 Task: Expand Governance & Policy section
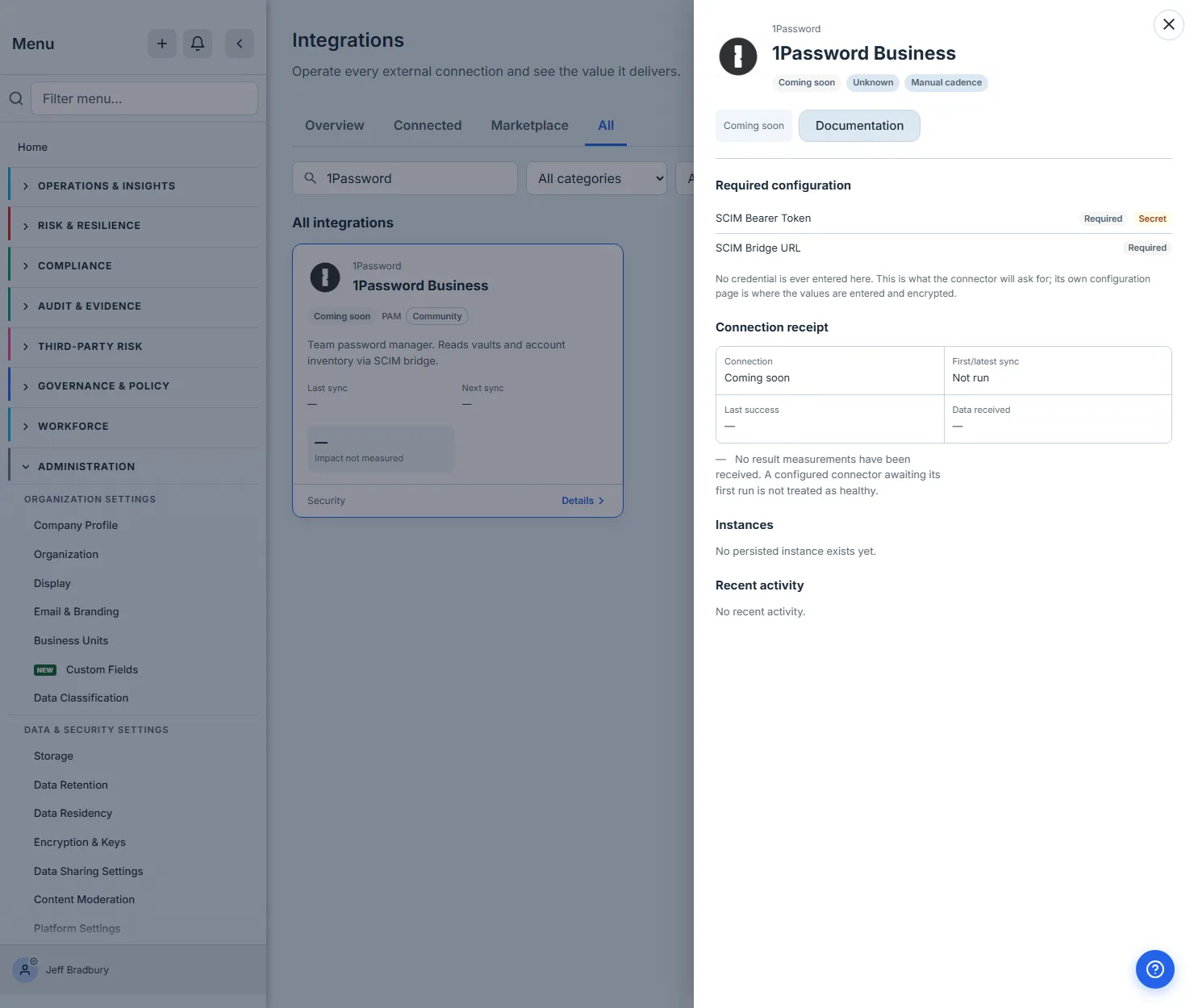tap(134, 386)
